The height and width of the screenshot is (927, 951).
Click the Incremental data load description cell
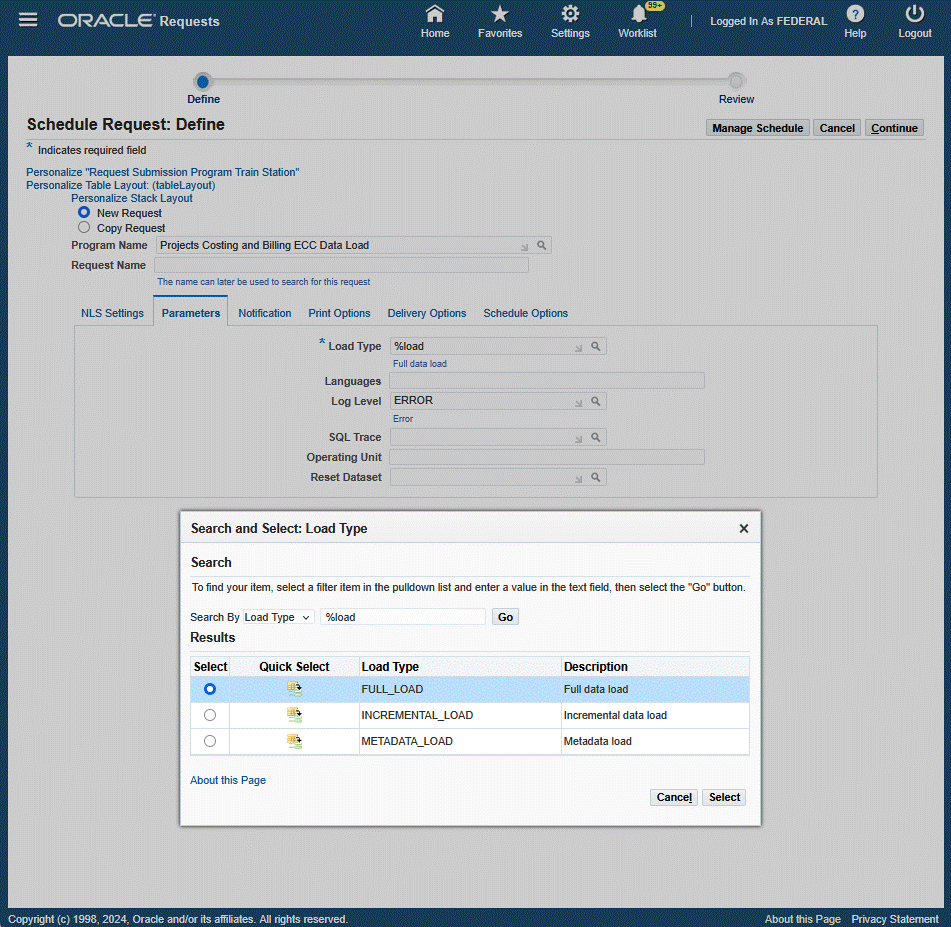pyautogui.click(x=655, y=715)
